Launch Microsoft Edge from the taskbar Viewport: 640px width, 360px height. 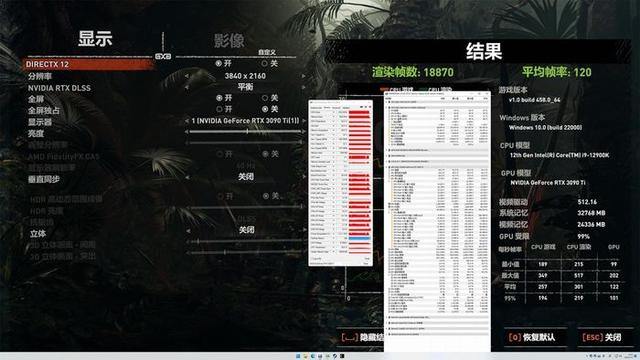313,356
